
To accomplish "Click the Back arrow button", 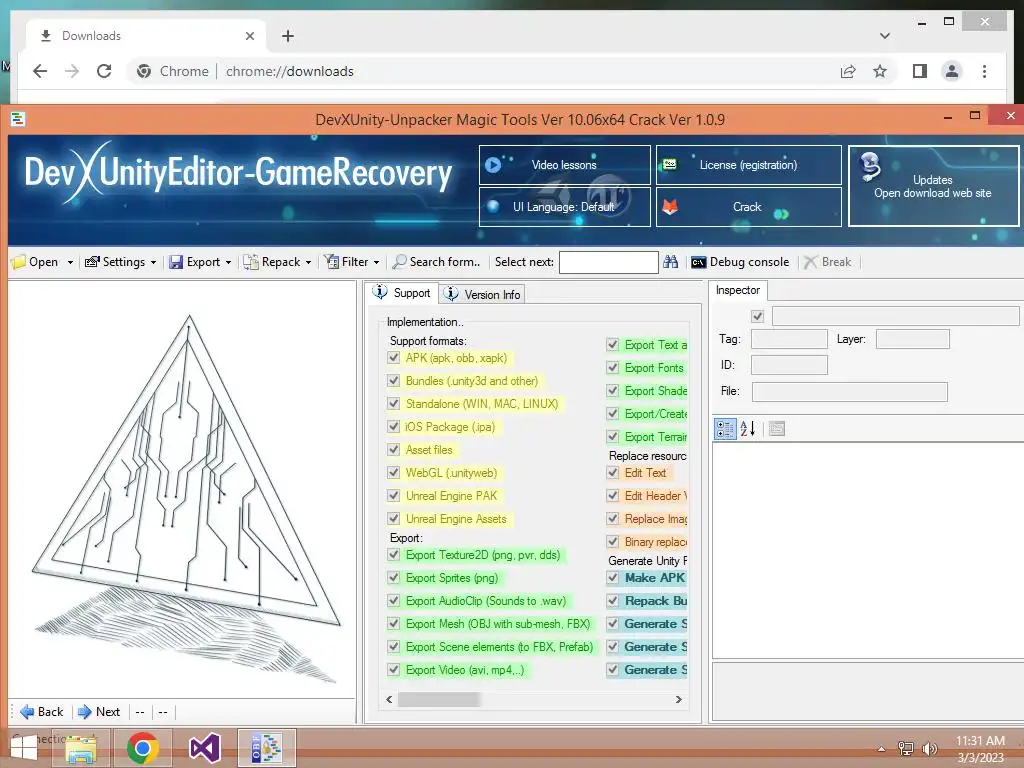I will click(x=42, y=711).
